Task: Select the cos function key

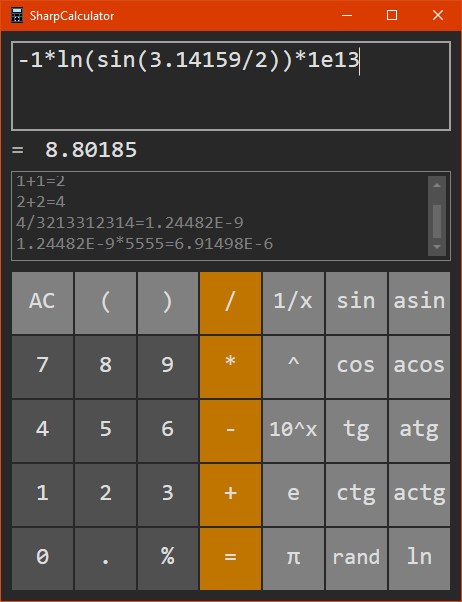Action: [356, 367]
